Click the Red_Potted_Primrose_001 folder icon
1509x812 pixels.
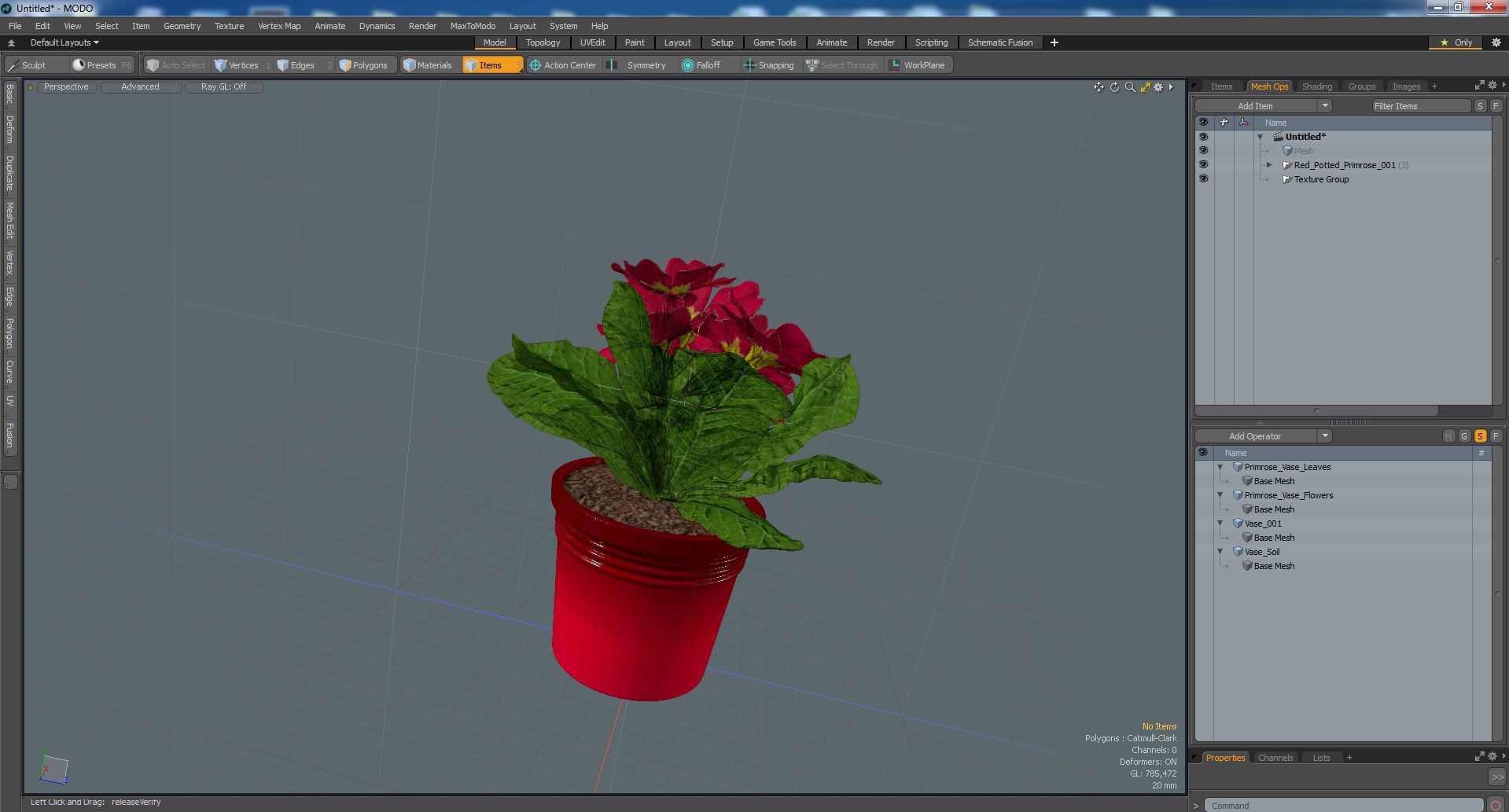pyautogui.click(x=1287, y=165)
